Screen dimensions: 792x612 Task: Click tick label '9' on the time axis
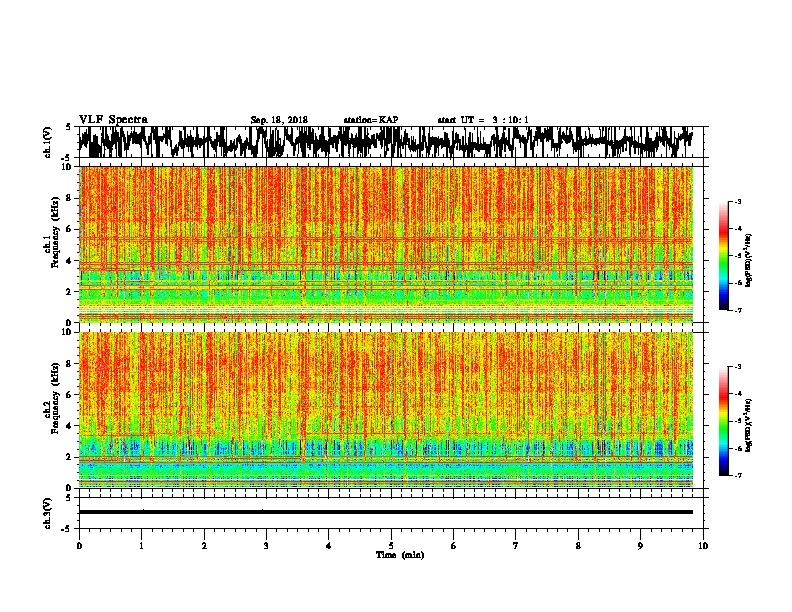pyautogui.click(x=640, y=546)
